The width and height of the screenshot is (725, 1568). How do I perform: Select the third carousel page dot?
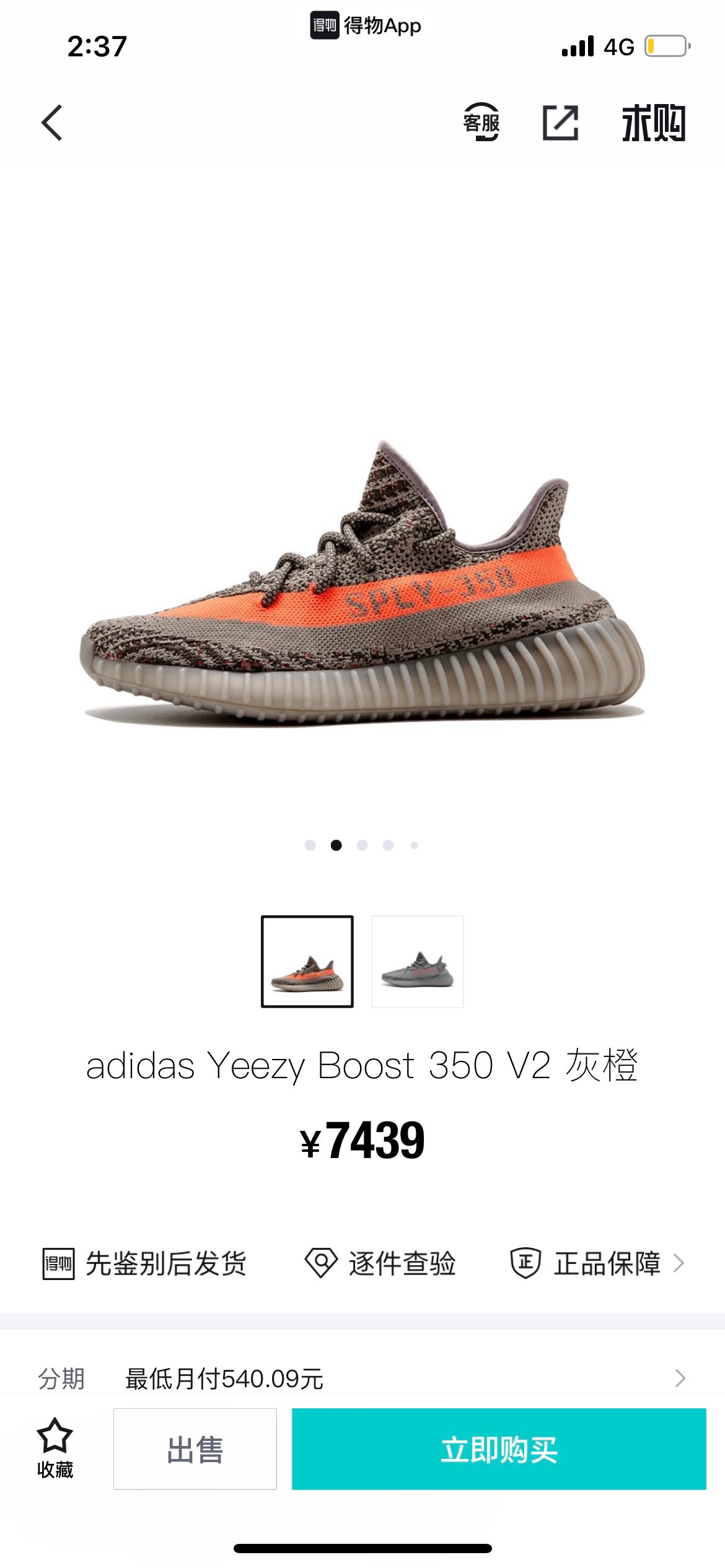coord(362,845)
